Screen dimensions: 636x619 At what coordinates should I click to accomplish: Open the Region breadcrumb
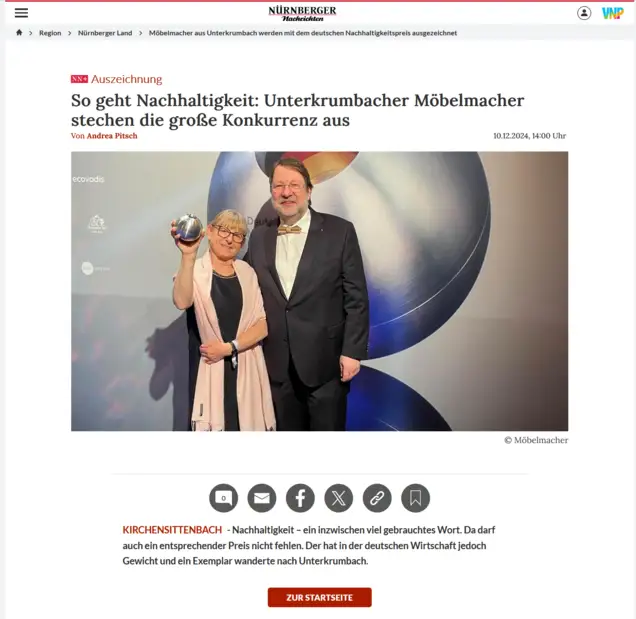coord(50,33)
